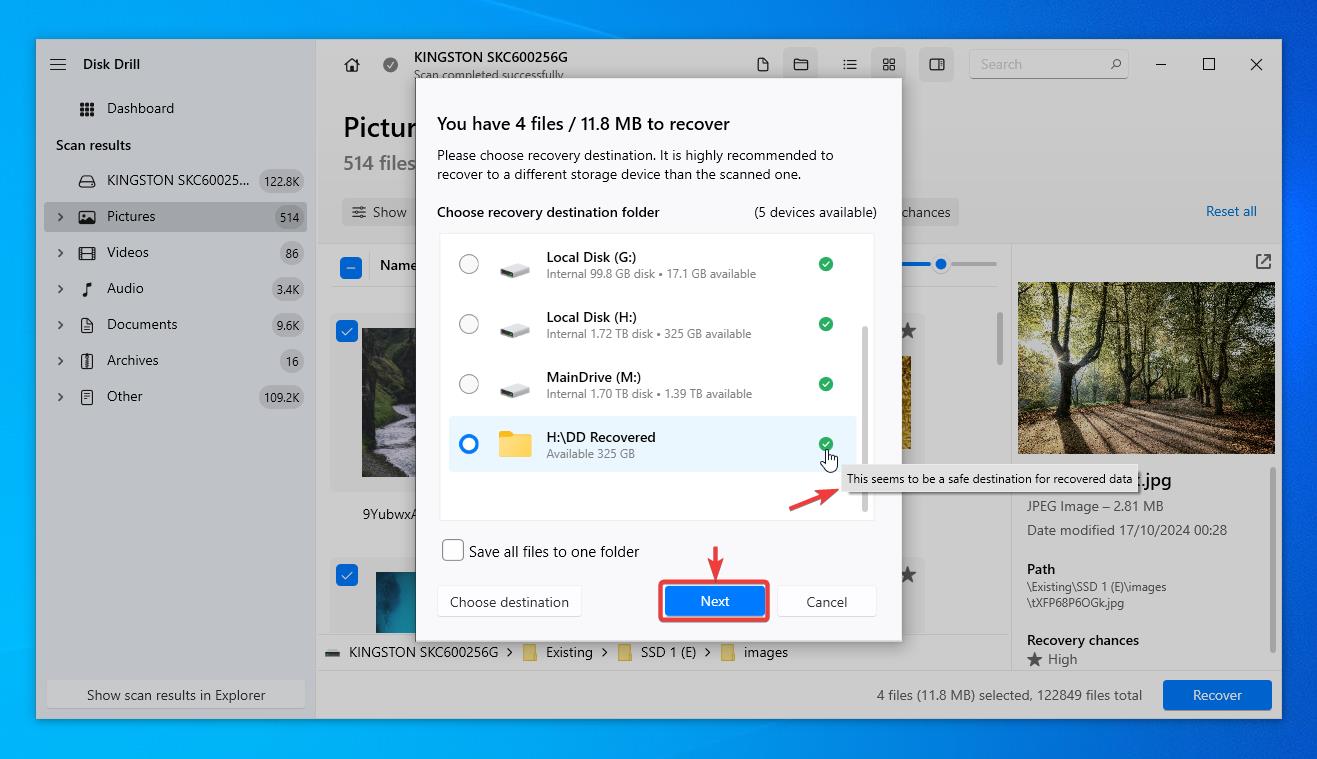The width and height of the screenshot is (1317, 759).
Task: Click Next to continue recovery
Action: [x=715, y=601]
